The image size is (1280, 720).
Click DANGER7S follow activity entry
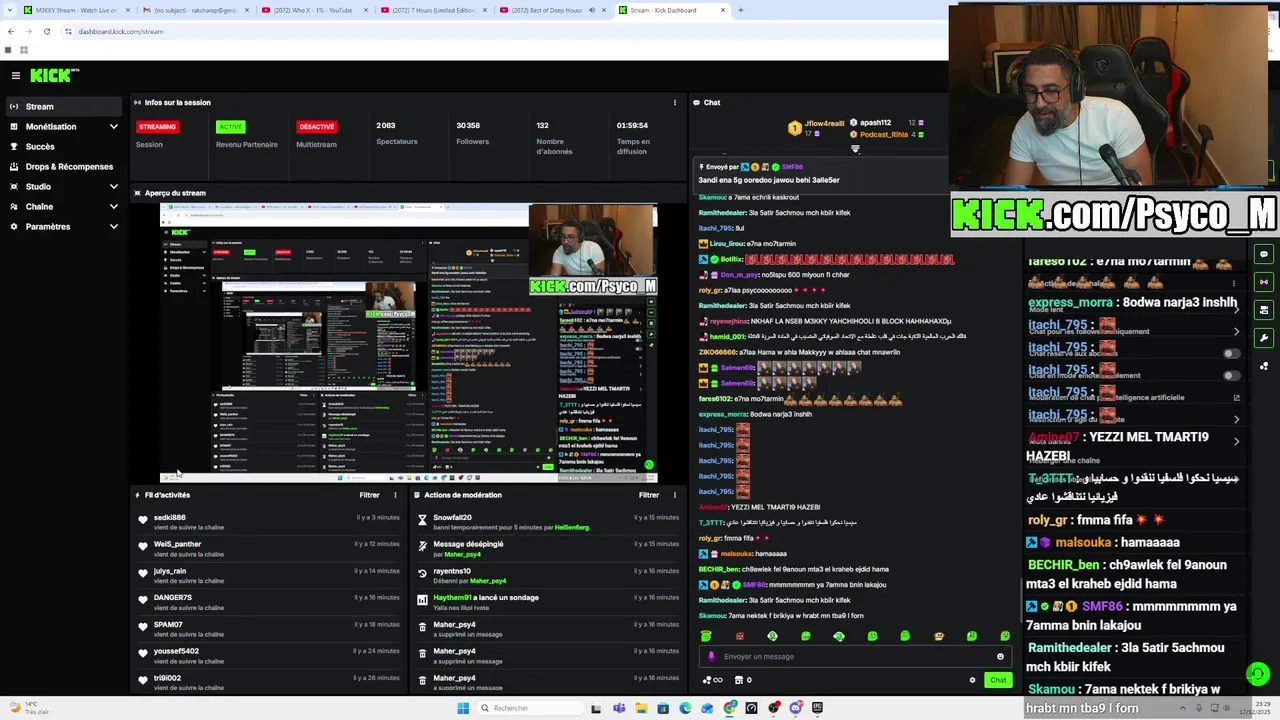[268, 602]
